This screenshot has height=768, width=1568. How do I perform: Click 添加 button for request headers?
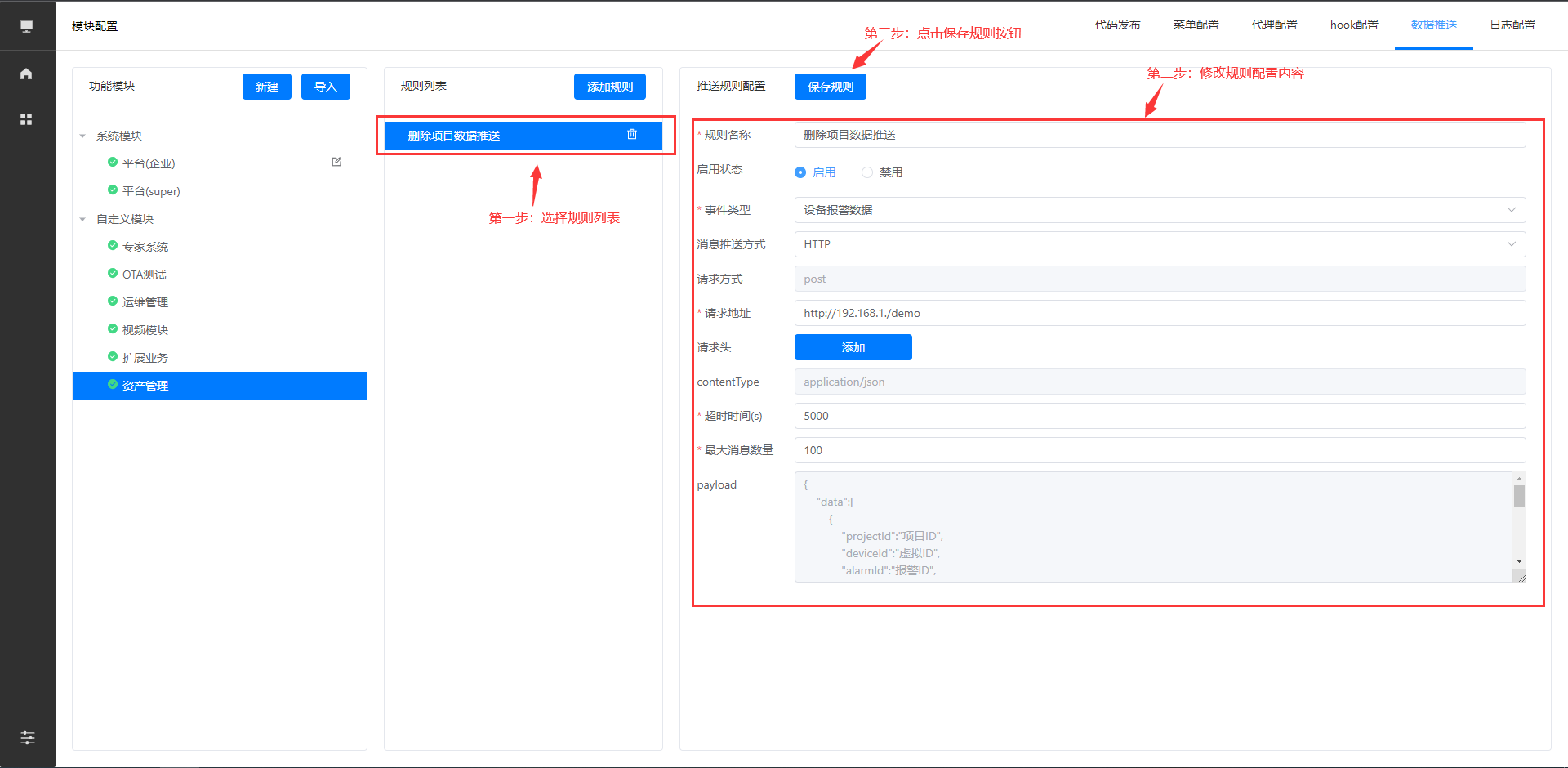tap(853, 347)
